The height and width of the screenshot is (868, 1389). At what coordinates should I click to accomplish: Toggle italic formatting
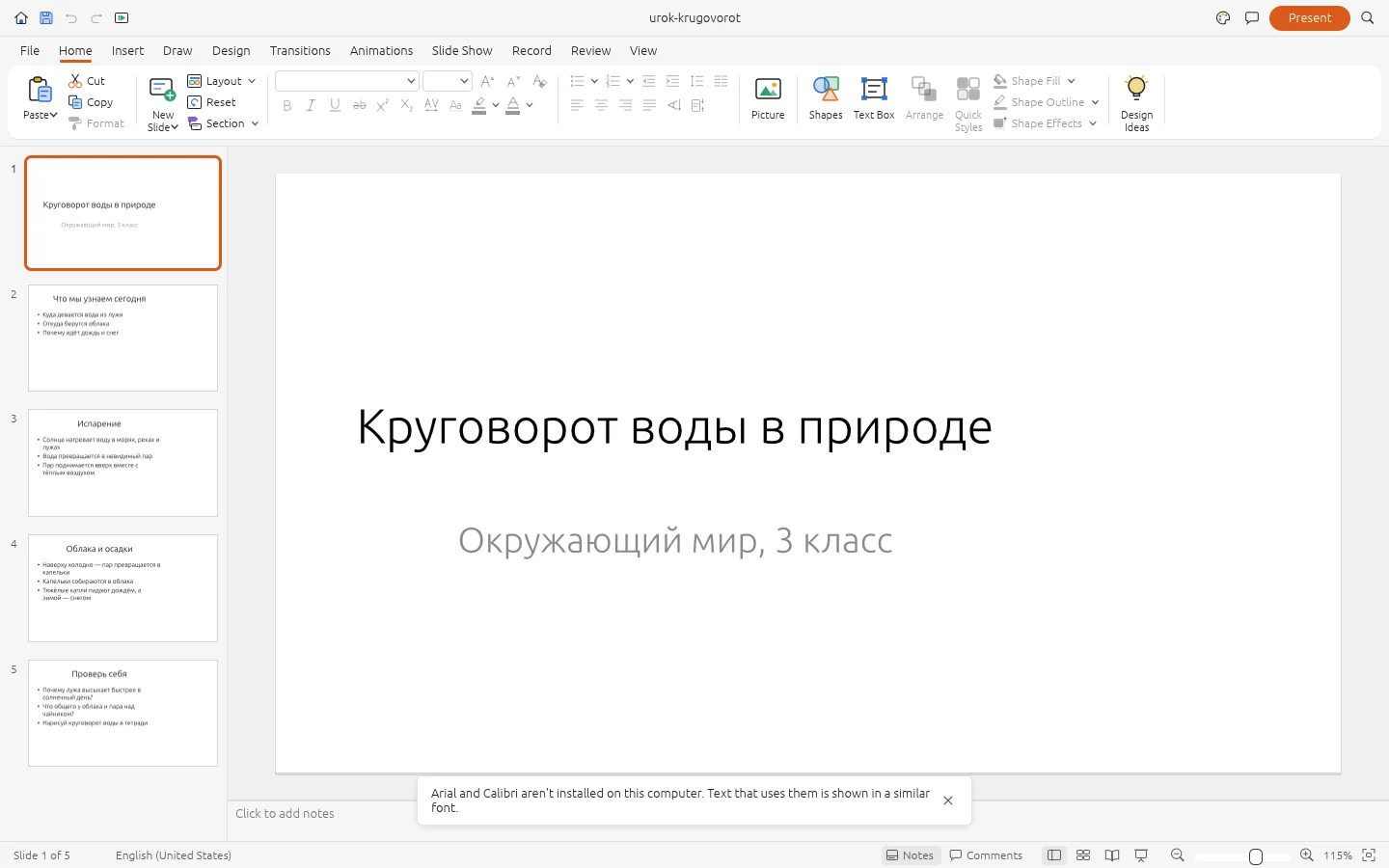[311, 105]
